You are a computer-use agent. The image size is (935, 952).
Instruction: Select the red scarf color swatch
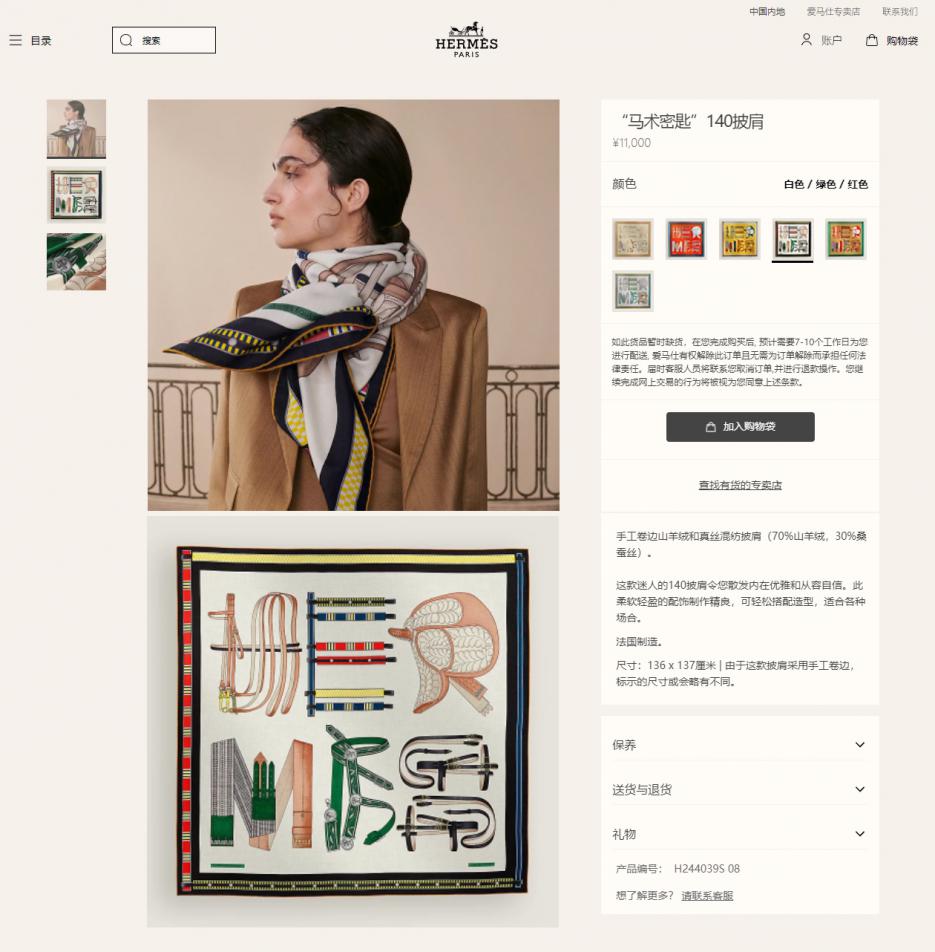(x=686, y=239)
